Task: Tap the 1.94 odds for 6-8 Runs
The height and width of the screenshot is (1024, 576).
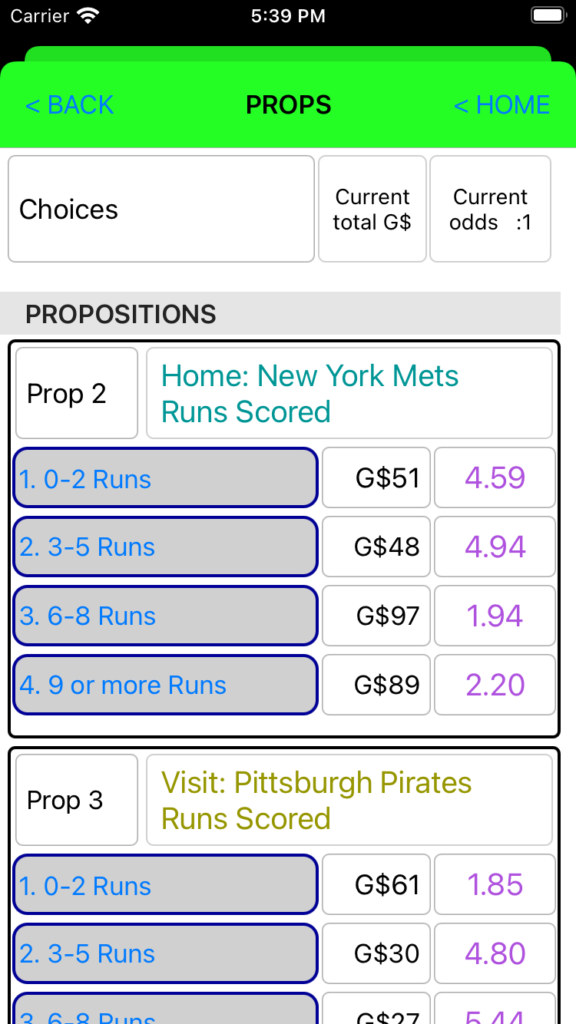Action: (495, 616)
